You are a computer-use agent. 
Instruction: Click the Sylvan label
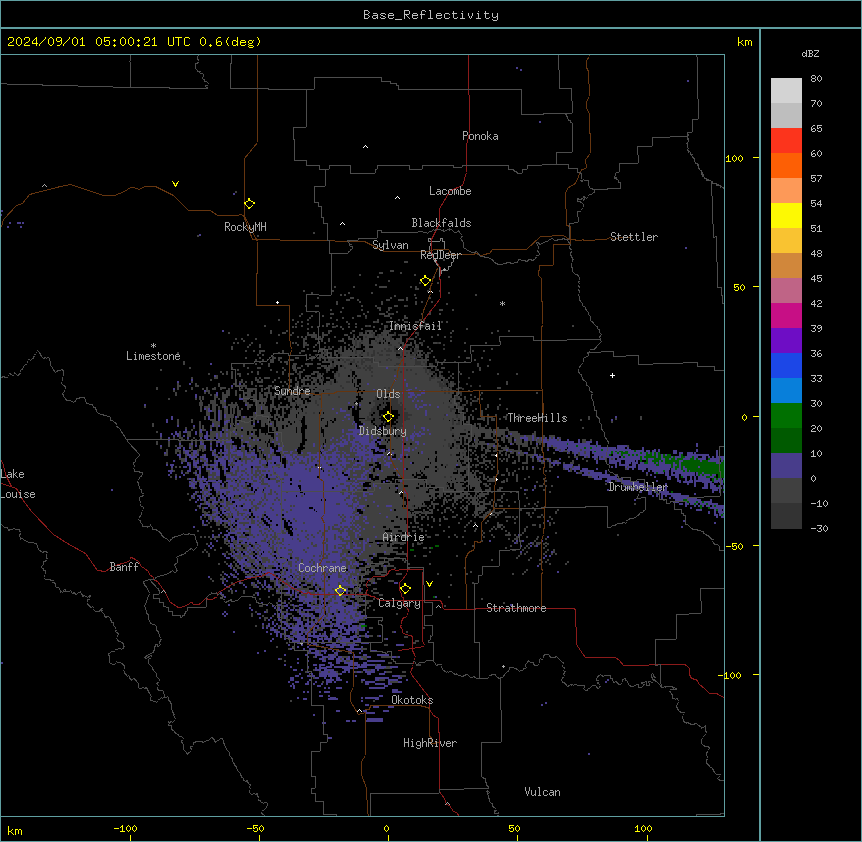390,245
